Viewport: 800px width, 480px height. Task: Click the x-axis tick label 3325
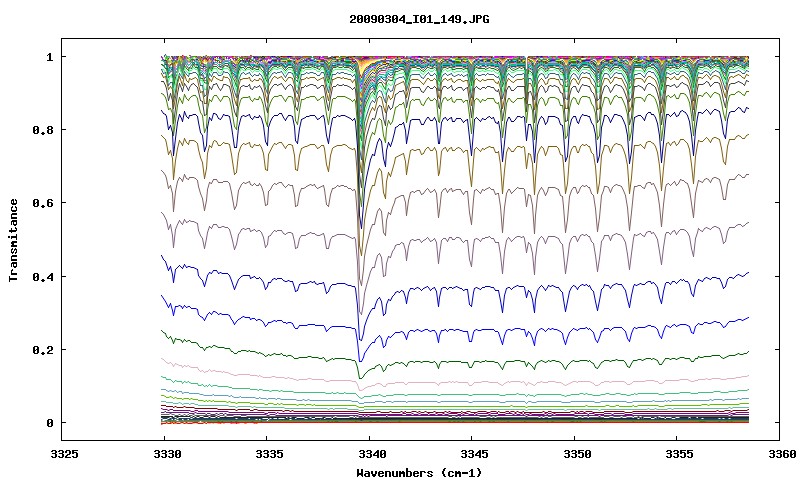click(x=64, y=454)
